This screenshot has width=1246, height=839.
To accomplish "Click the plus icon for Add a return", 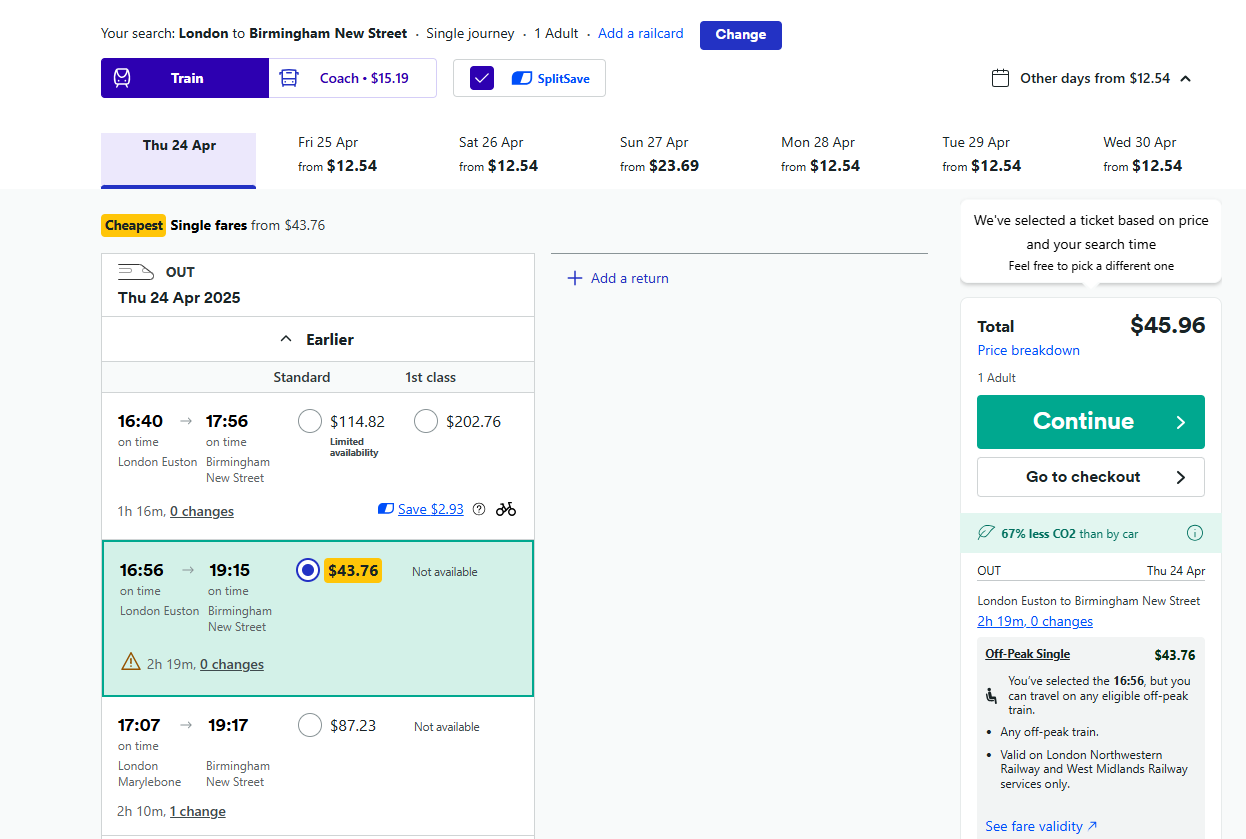I will pyautogui.click(x=575, y=278).
